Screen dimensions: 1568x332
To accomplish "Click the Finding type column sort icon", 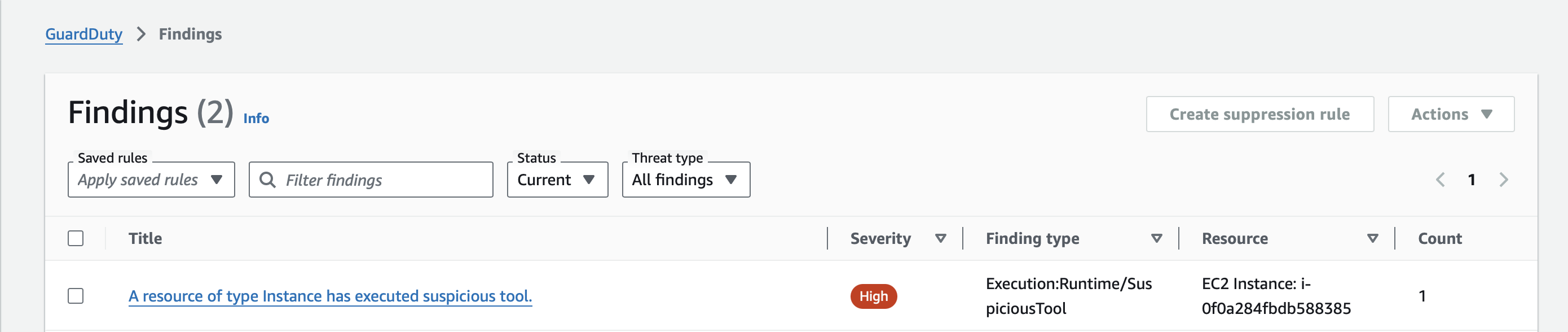I will click(x=1156, y=238).
